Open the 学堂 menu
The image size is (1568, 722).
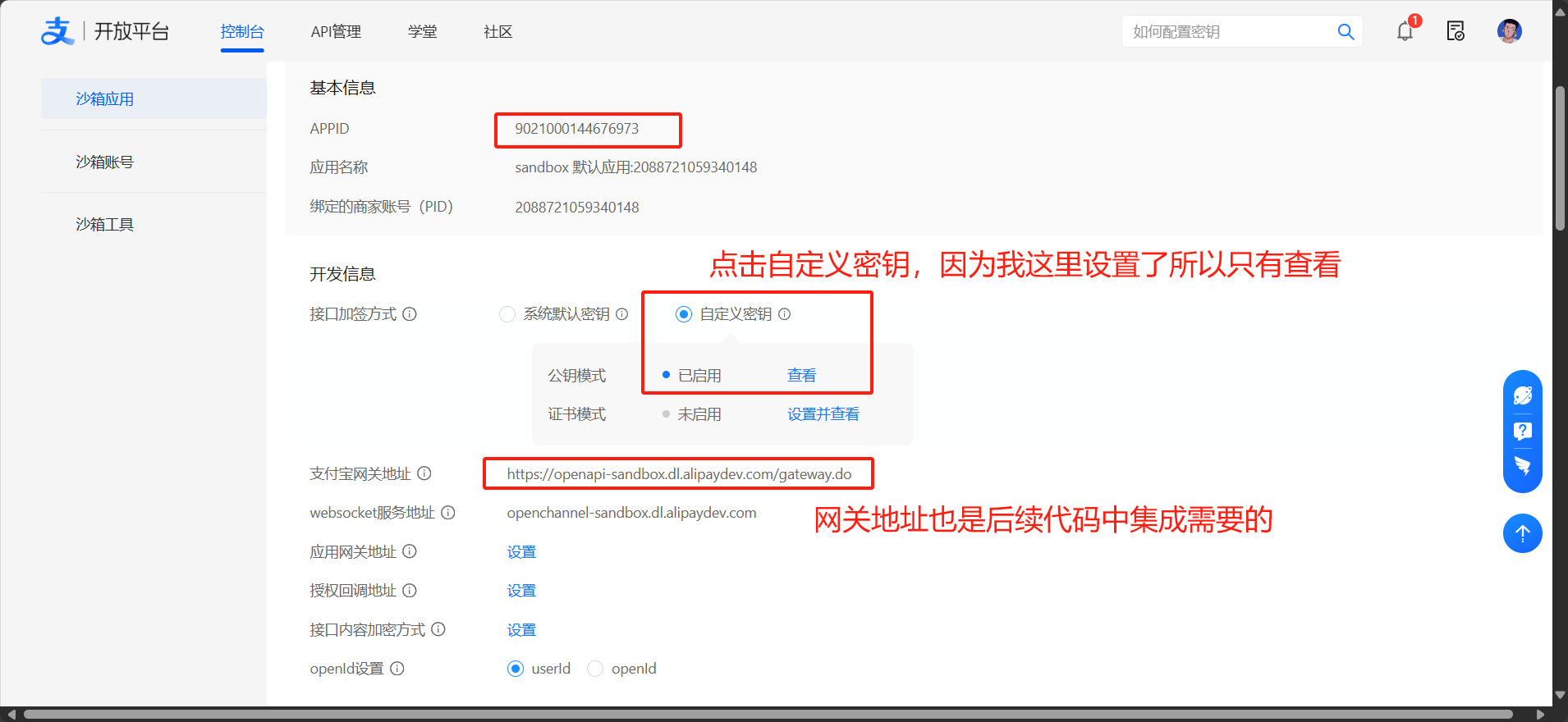point(423,32)
